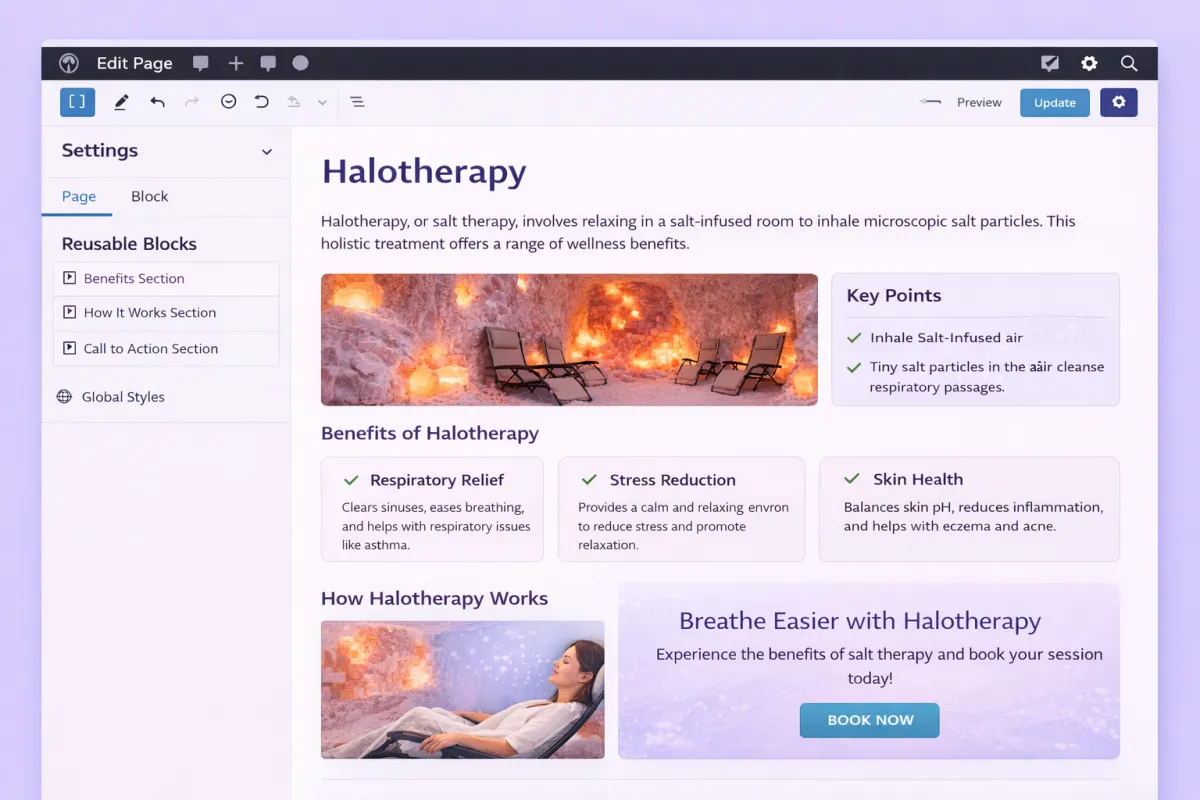1200x800 pixels.
Task: Click the Breathe Easier with Halotherapy heading
Action: tap(860, 621)
